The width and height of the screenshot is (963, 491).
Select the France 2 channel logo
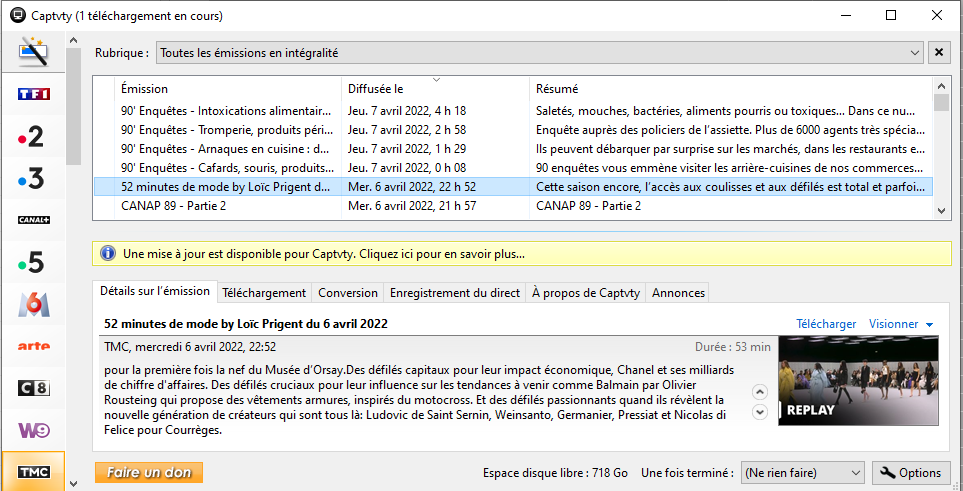point(33,136)
